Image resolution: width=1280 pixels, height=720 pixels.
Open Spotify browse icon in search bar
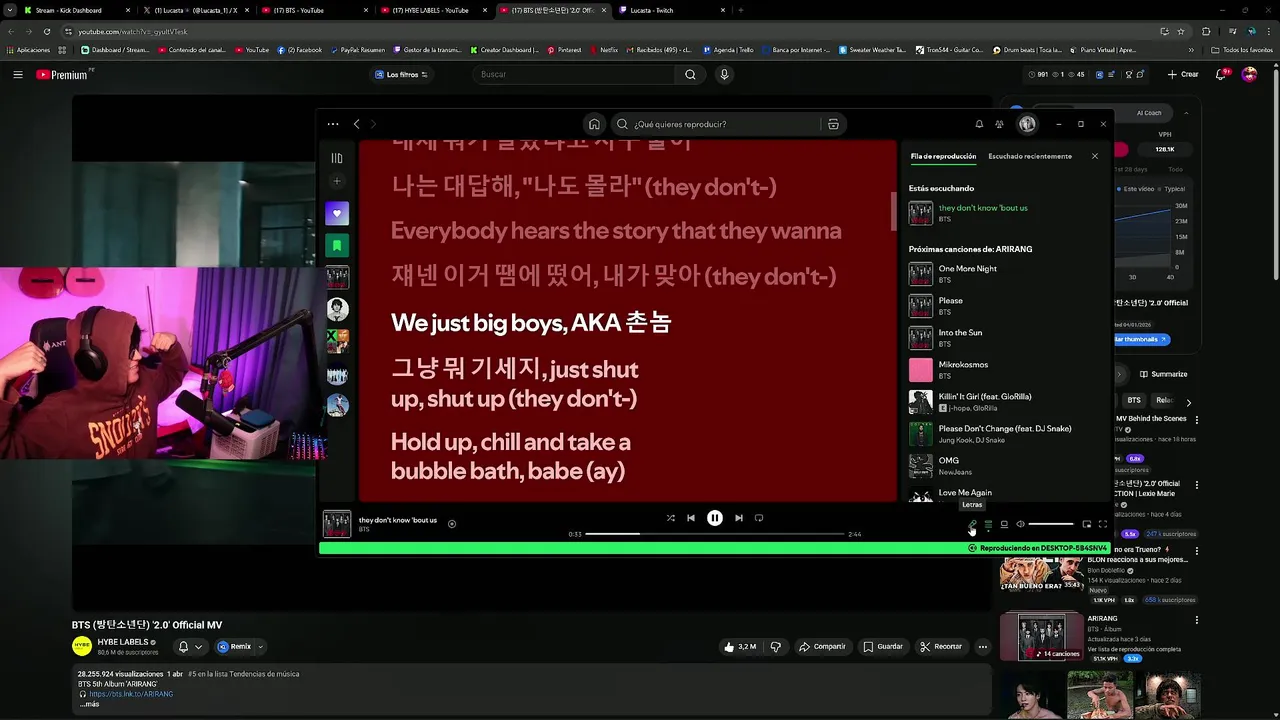[x=833, y=124]
